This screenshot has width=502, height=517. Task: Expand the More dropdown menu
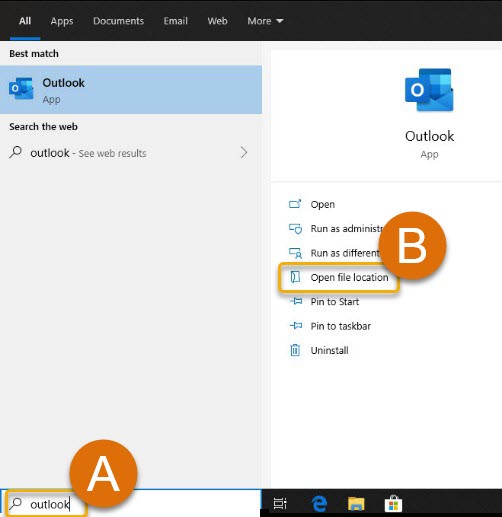265,21
